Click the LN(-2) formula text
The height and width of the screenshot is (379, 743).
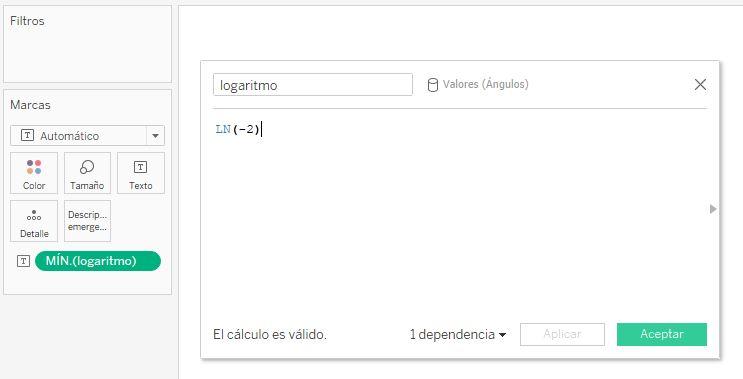point(237,129)
